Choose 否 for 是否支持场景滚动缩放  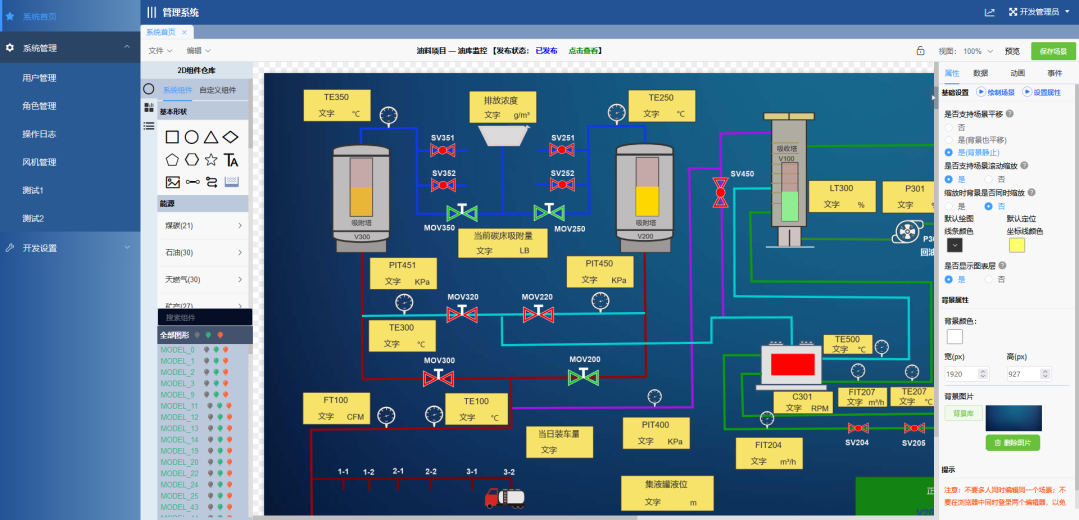(x=990, y=179)
